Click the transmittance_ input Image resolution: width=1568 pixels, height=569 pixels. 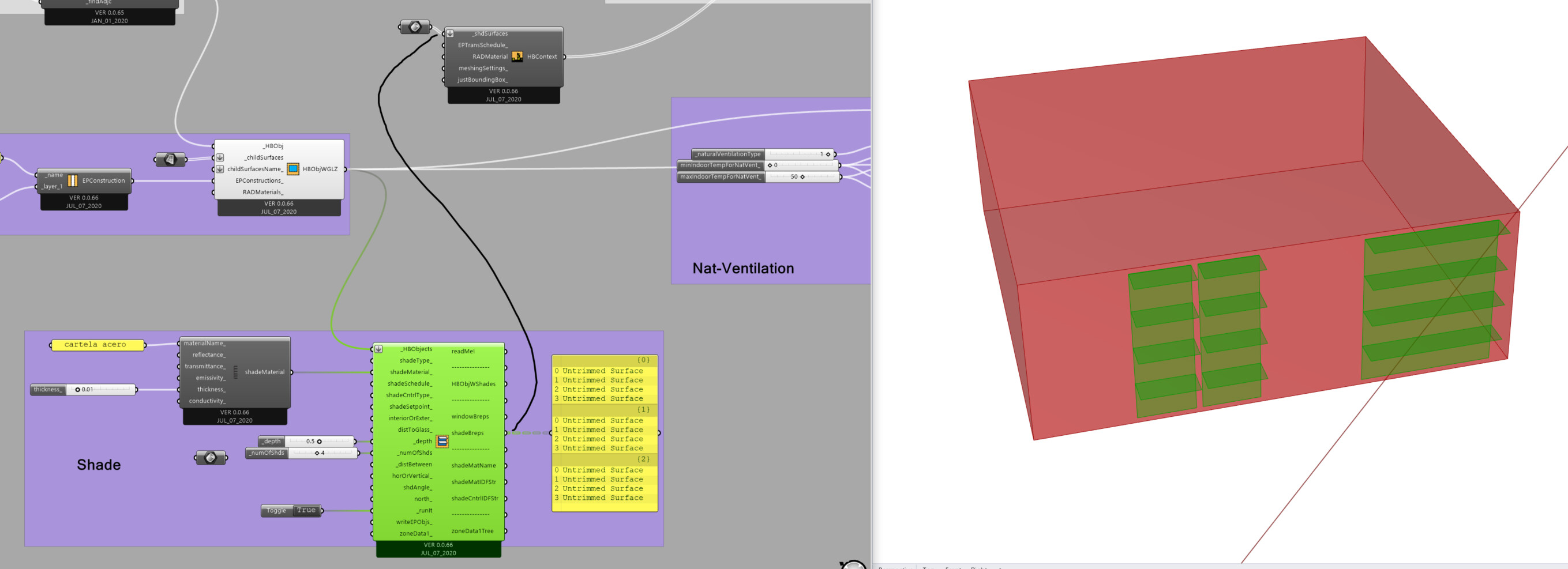click(x=205, y=367)
